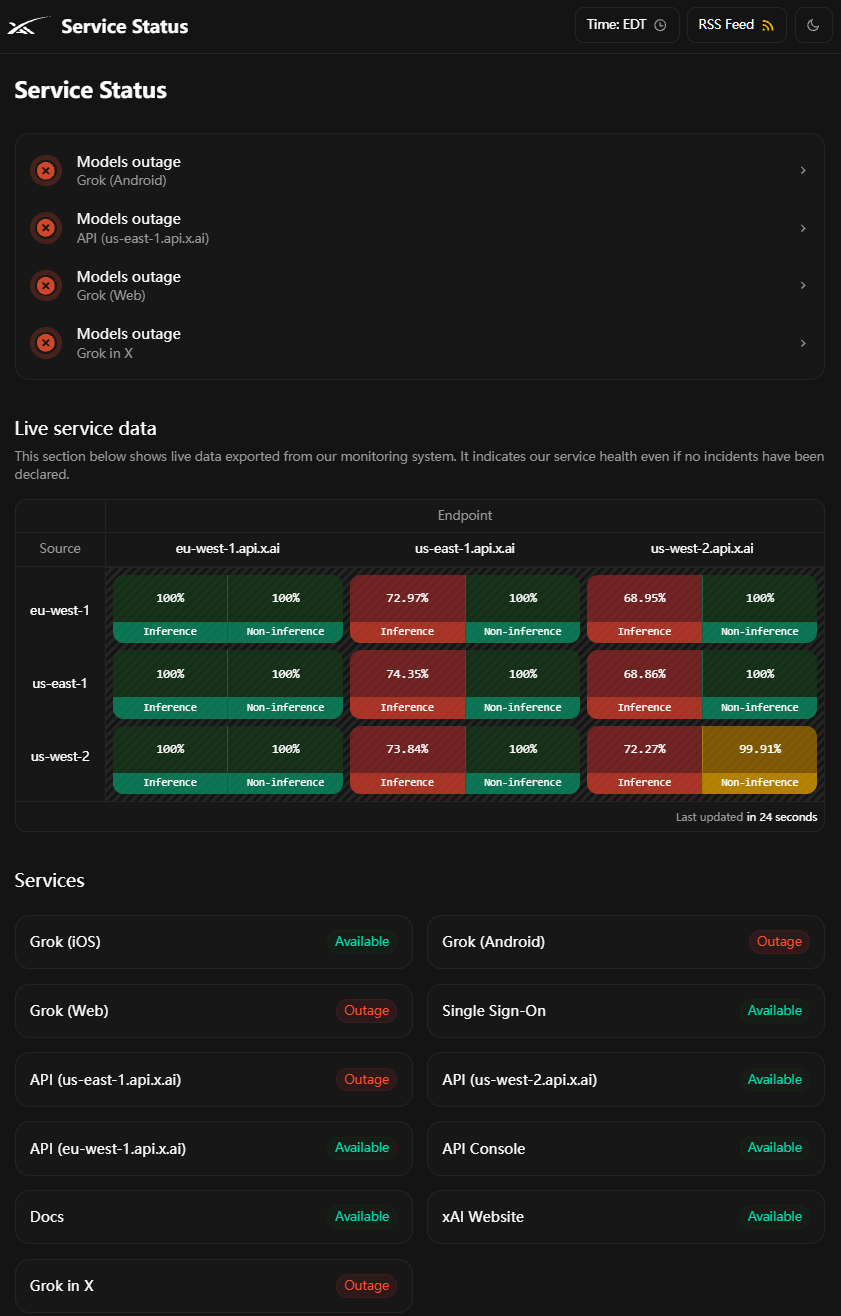
Task: Expand the API us-east-1 outage chevron
Action: coord(803,228)
